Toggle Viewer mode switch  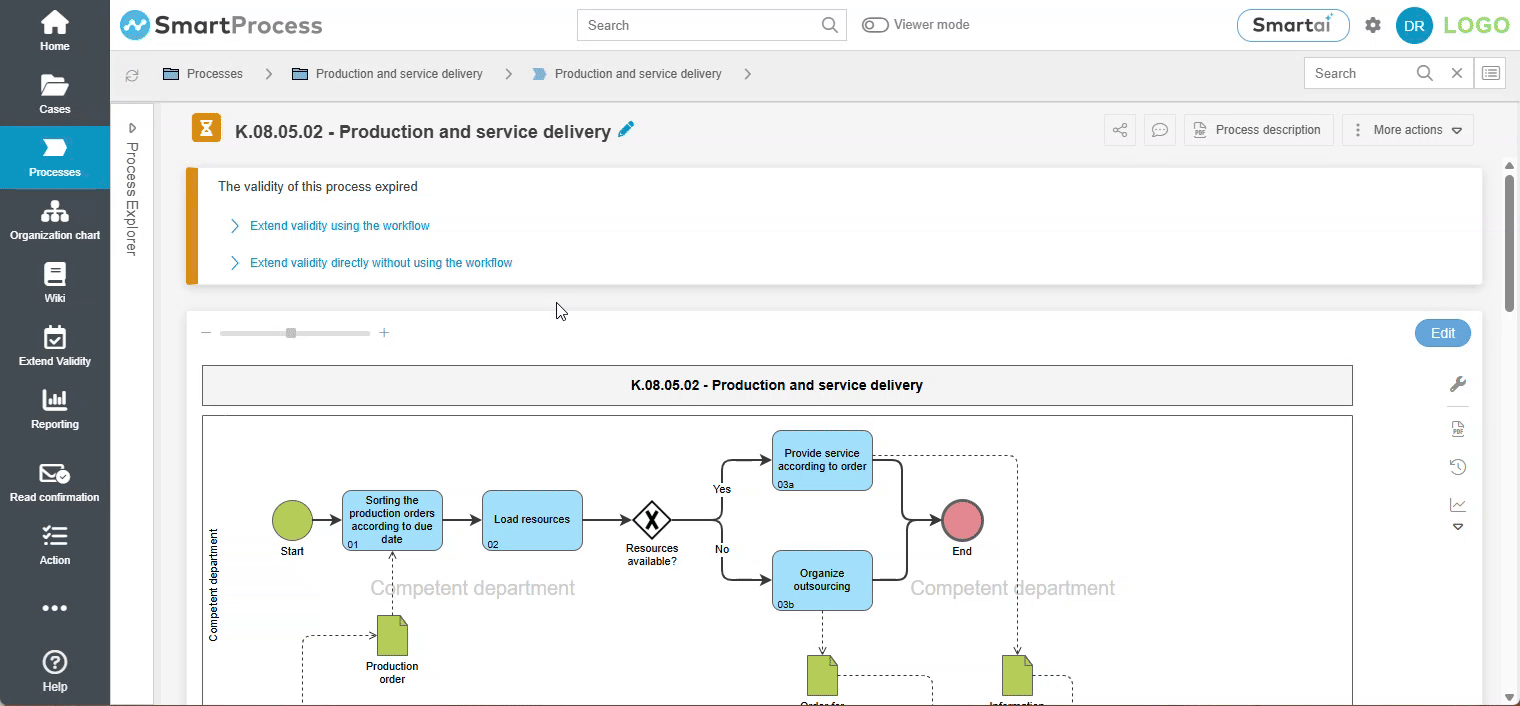(x=875, y=25)
